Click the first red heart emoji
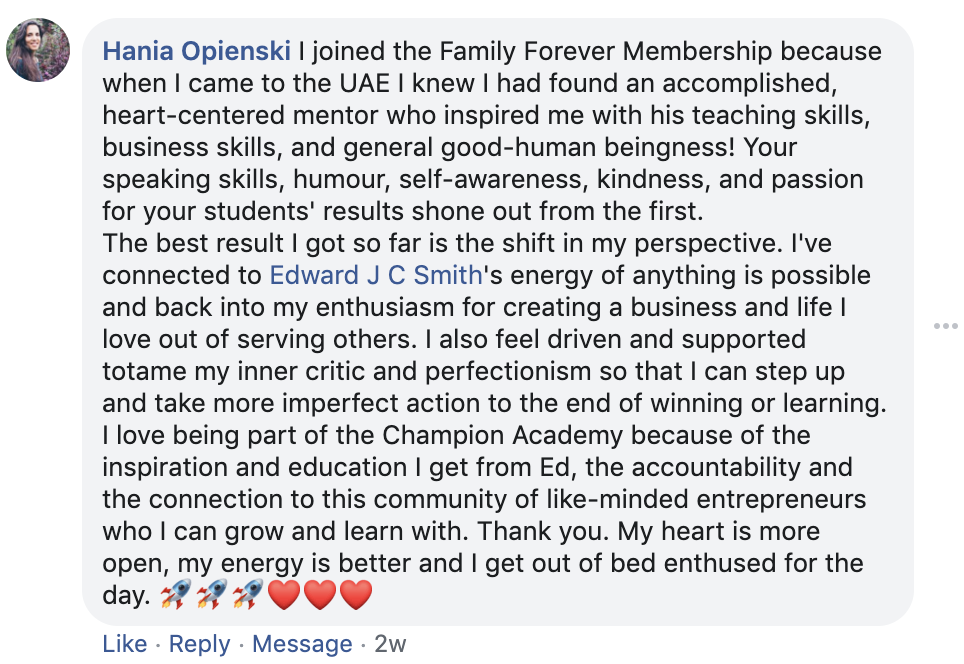964x664 pixels. (x=285, y=596)
